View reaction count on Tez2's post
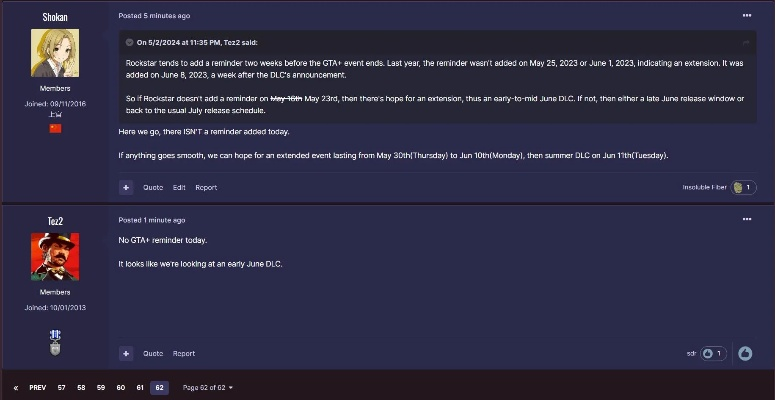Viewport: 775px width, 400px height. coord(713,353)
